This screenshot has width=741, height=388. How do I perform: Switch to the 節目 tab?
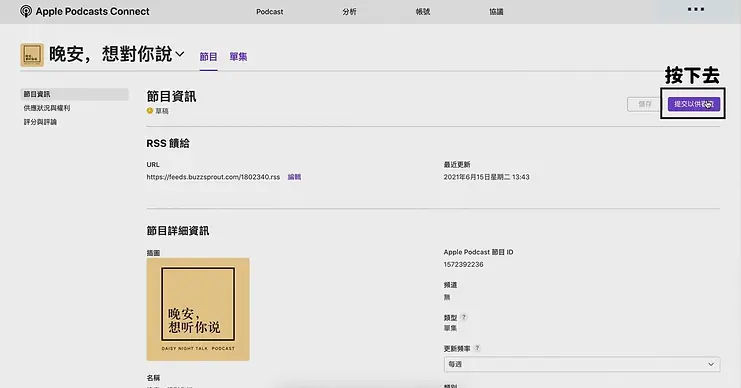(208, 57)
